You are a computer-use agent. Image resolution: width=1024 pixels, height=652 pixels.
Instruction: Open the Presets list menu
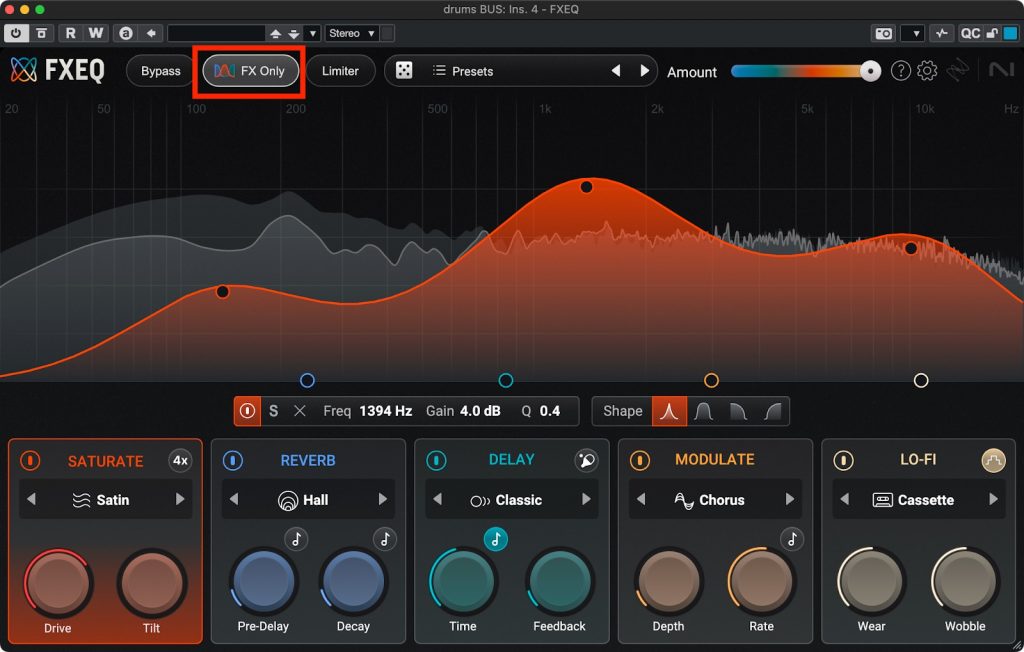pos(472,71)
